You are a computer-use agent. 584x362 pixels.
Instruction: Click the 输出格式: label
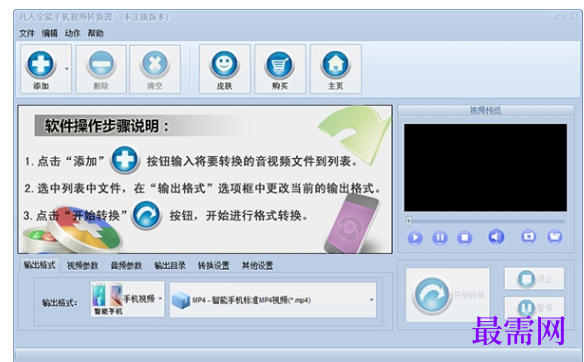point(60,303)
